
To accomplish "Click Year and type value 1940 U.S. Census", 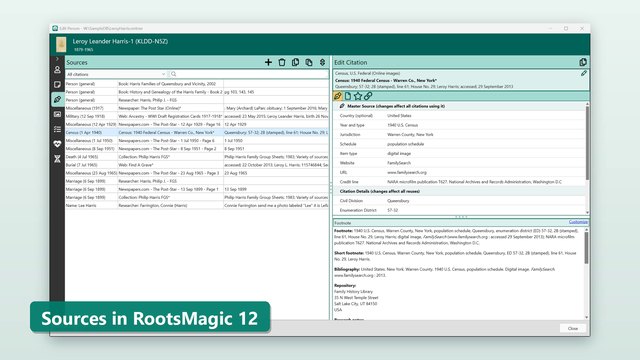I will pos(402,125).
